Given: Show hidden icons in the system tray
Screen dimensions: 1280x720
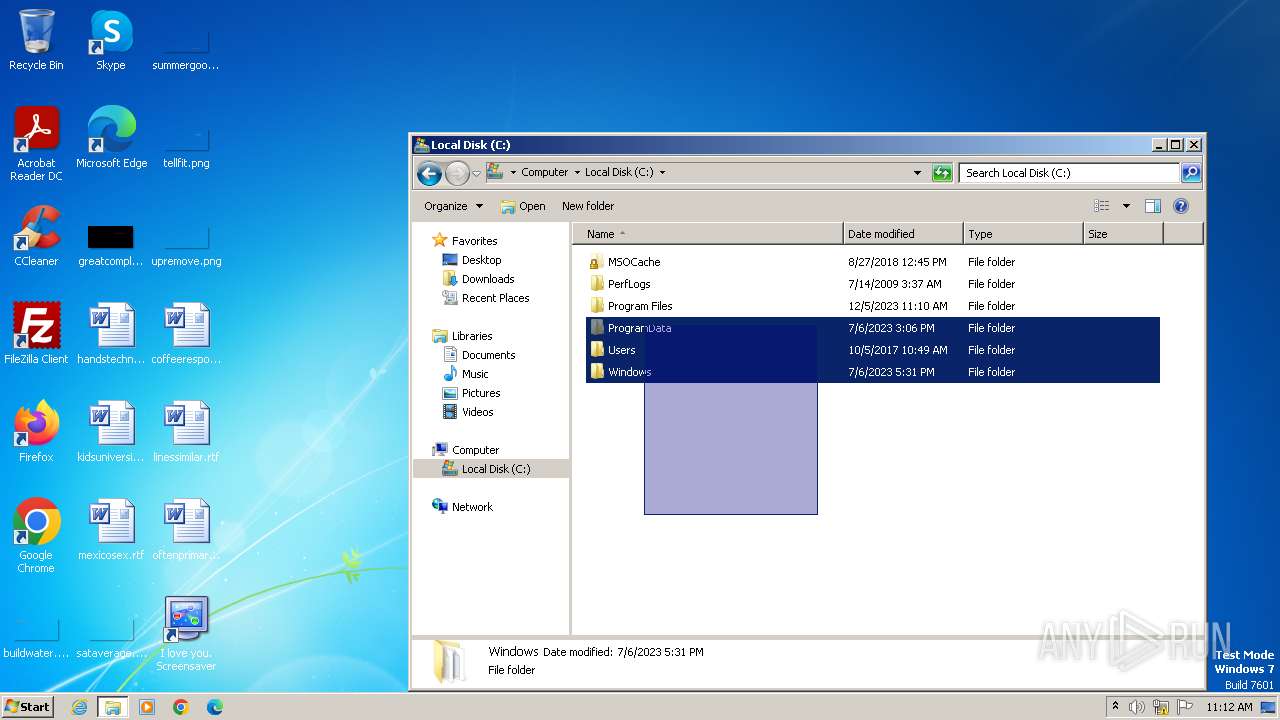Looking at the screenshot, I should point(1115,706).
